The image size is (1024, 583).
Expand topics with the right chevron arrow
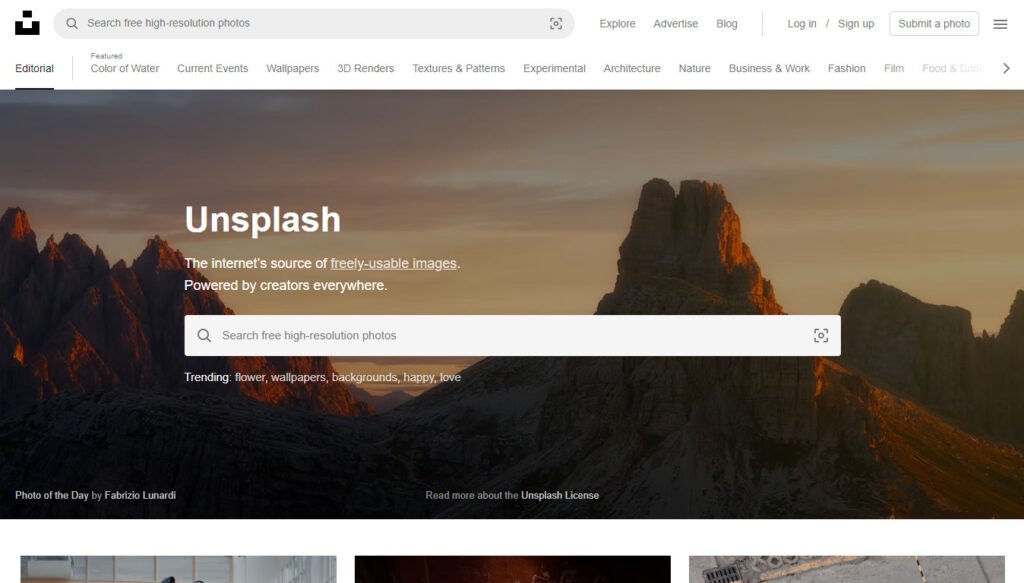(1006, 68)
